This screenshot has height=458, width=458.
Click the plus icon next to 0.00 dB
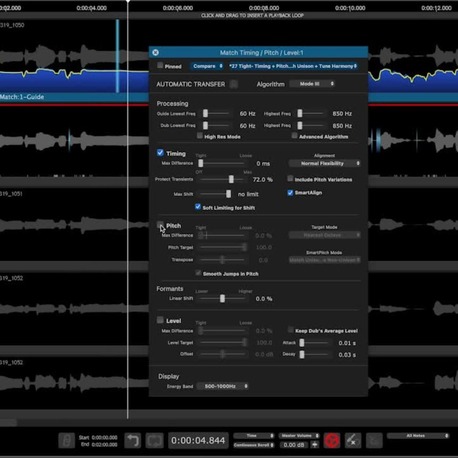pyautogui.click(x=314, y=445)
